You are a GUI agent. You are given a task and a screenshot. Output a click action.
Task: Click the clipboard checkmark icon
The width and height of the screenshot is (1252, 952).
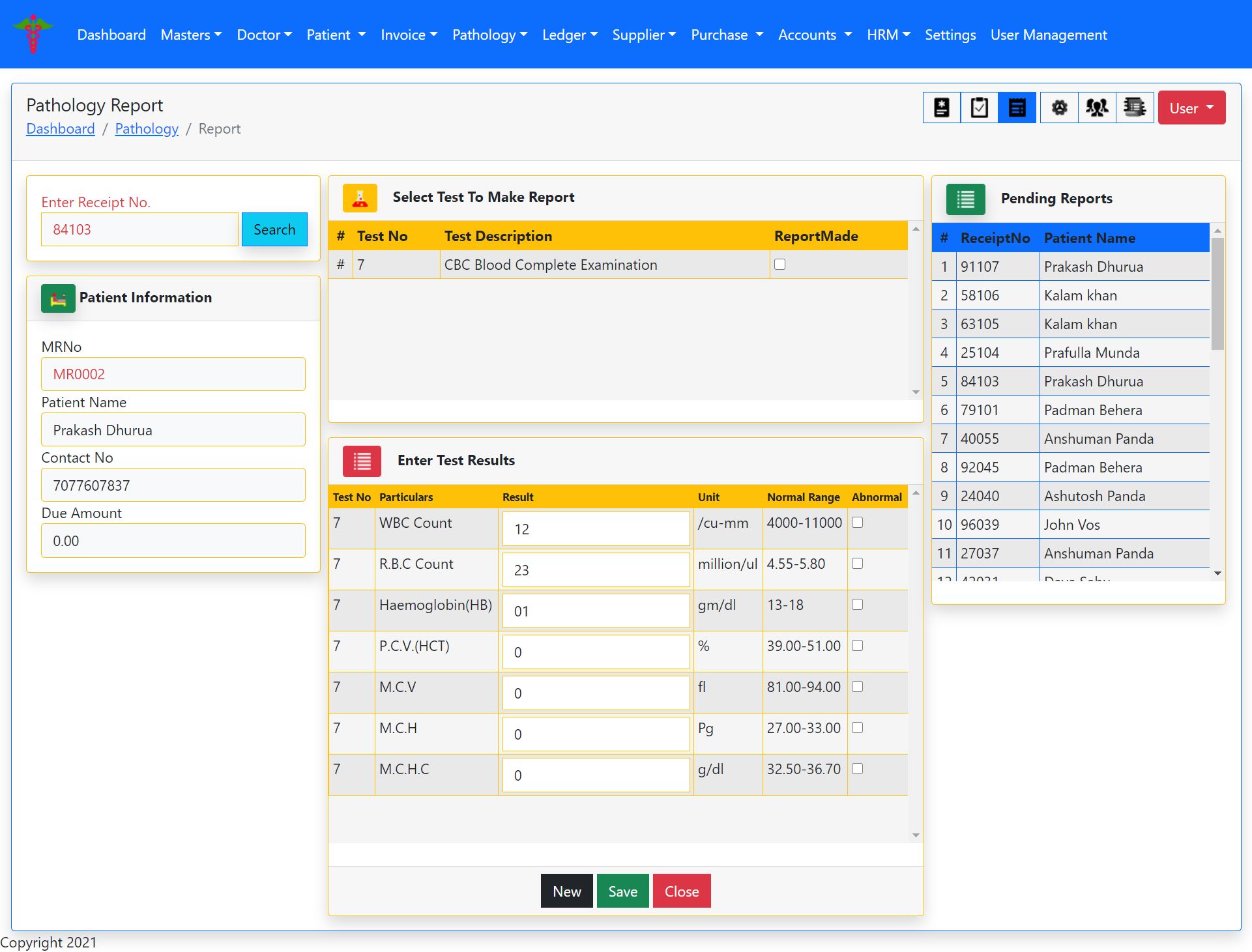point(979,108)
